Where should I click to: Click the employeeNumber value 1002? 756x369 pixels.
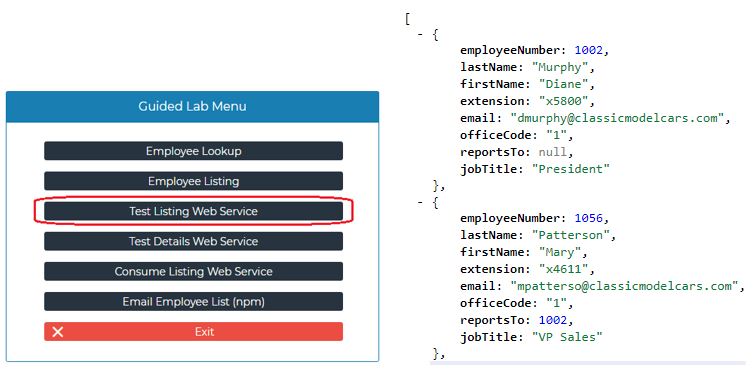[588, 50]
